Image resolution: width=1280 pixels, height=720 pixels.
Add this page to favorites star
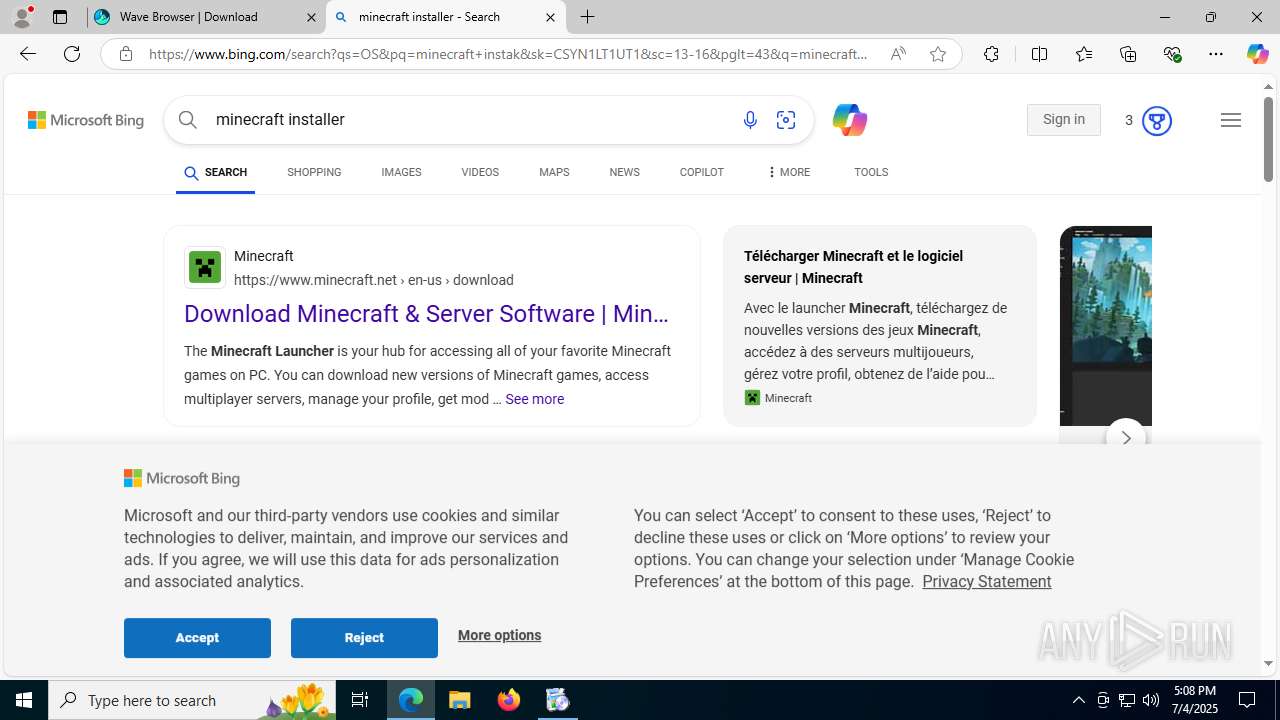coord(938,54)
